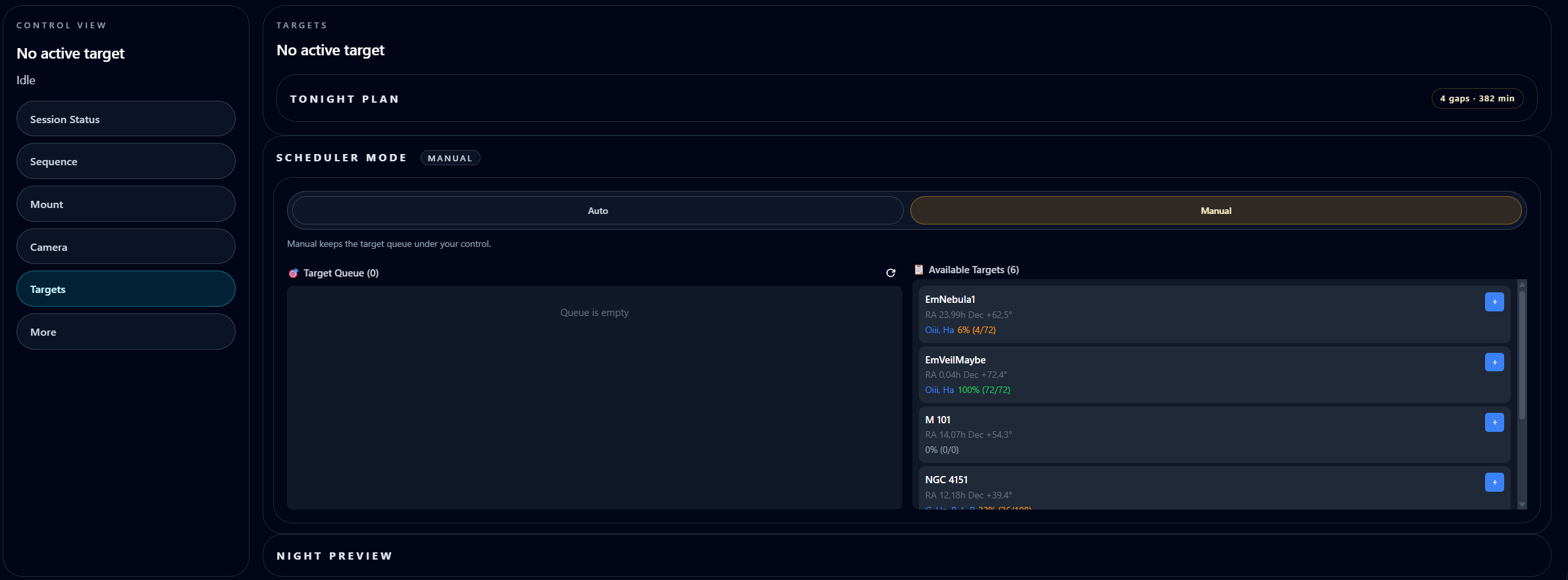
Task: Expand the Tonight Plan section
Action: click(345, 99)
